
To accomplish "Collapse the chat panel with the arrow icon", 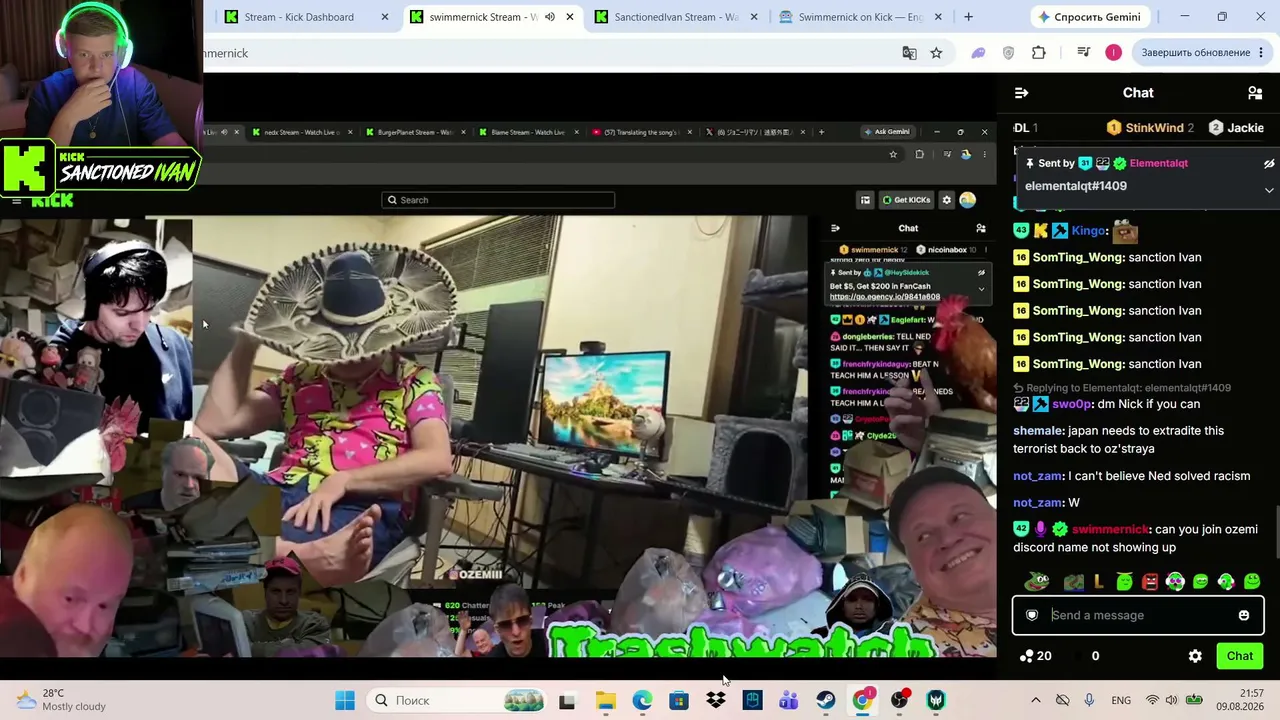I will 1021,93.
